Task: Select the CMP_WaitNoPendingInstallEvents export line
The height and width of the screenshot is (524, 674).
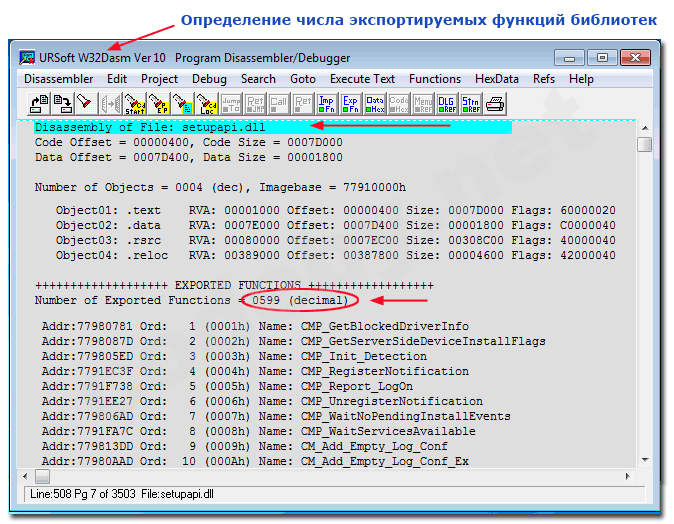Action: [x=276, y=416]
